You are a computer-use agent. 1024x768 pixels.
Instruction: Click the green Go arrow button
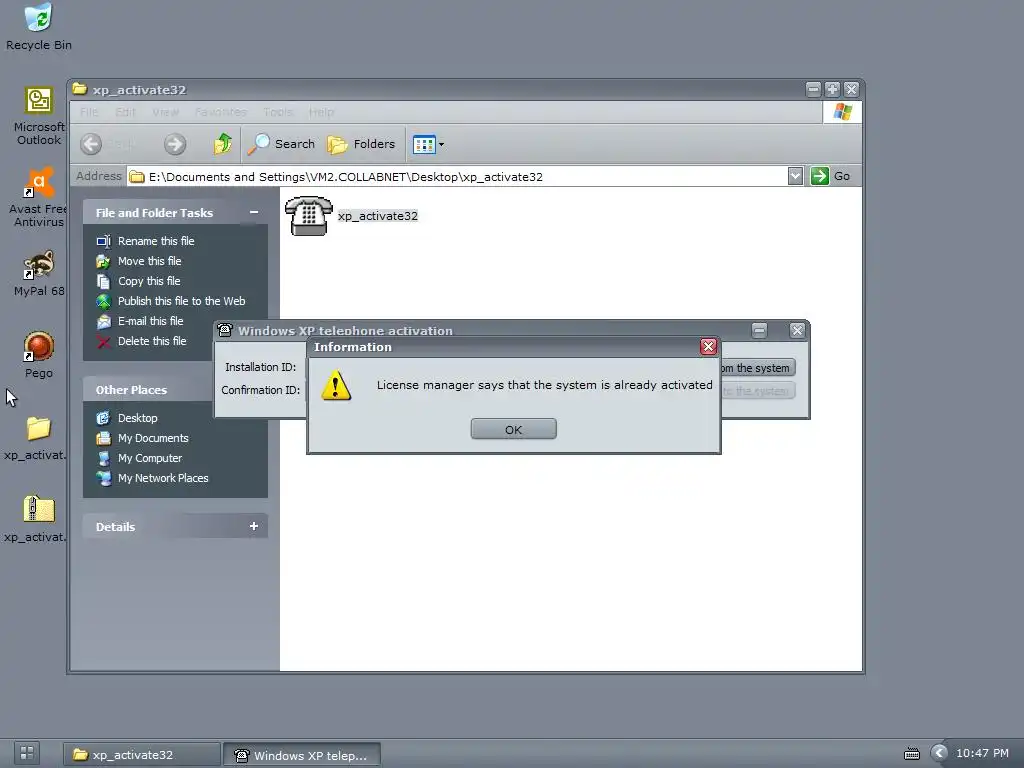(820, 176)
